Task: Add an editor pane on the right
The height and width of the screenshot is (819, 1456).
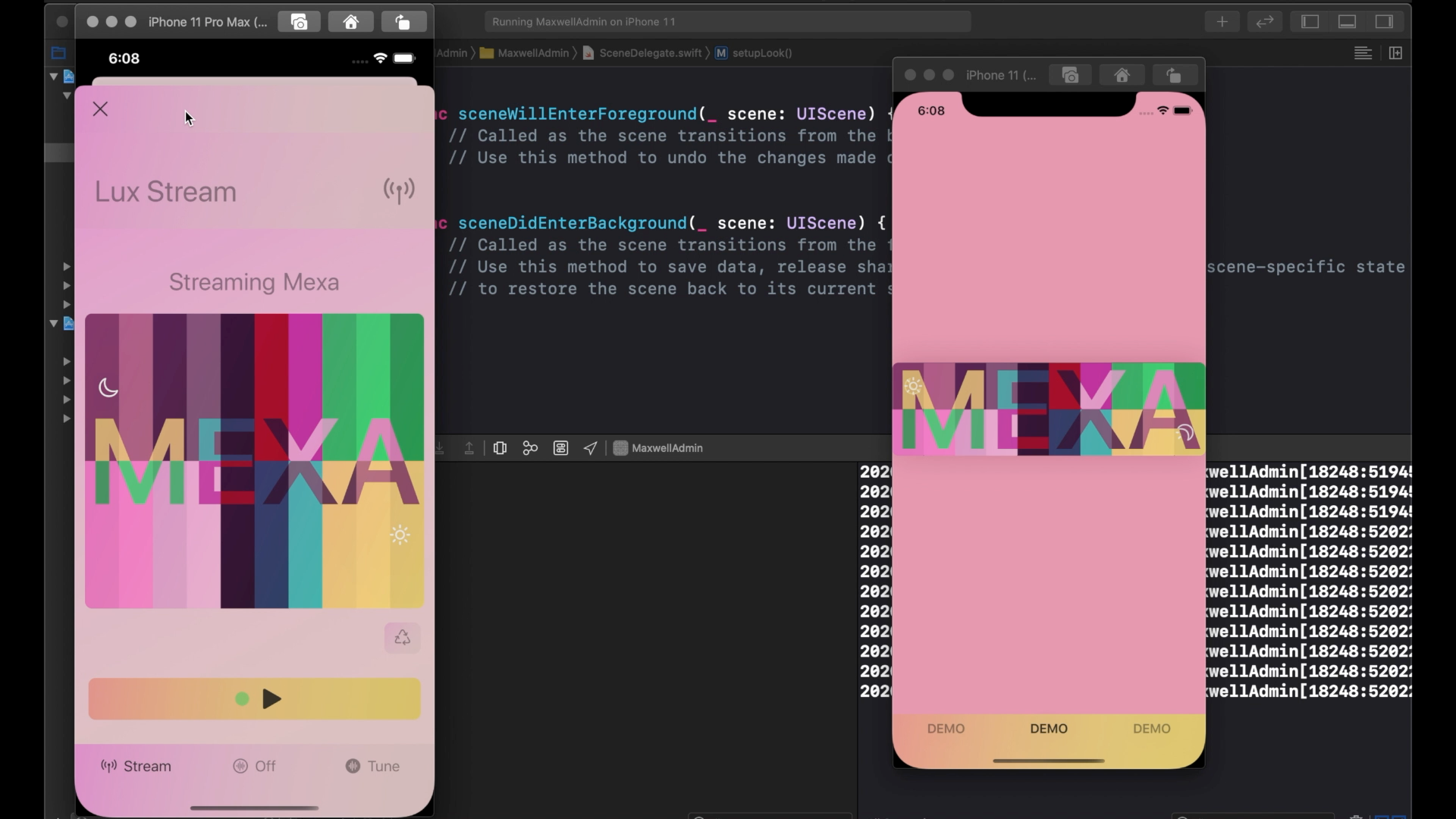Action: (1395, 53)
